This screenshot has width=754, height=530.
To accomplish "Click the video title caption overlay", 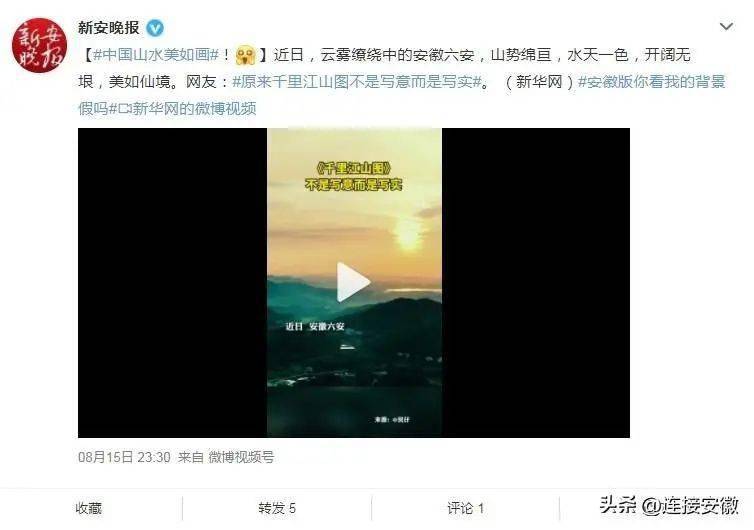I will 354,176.
